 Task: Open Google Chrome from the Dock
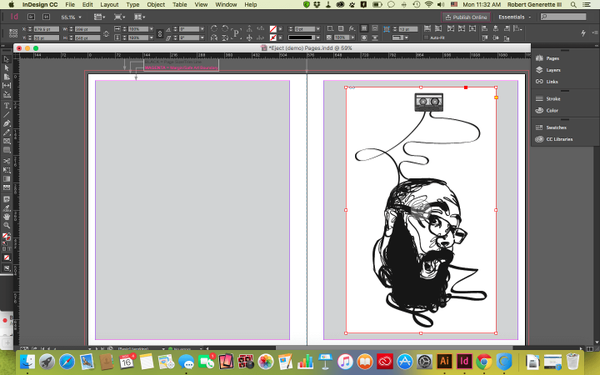[484, 361]
